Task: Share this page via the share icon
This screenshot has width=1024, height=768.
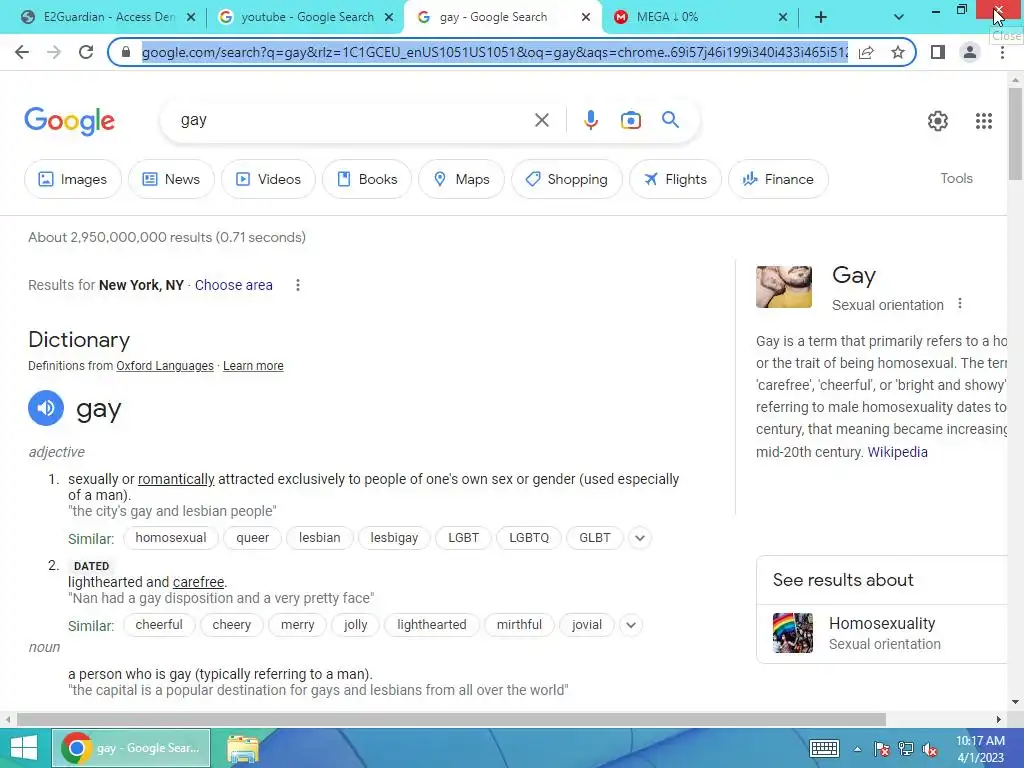Action: click(x=866, y=52)
